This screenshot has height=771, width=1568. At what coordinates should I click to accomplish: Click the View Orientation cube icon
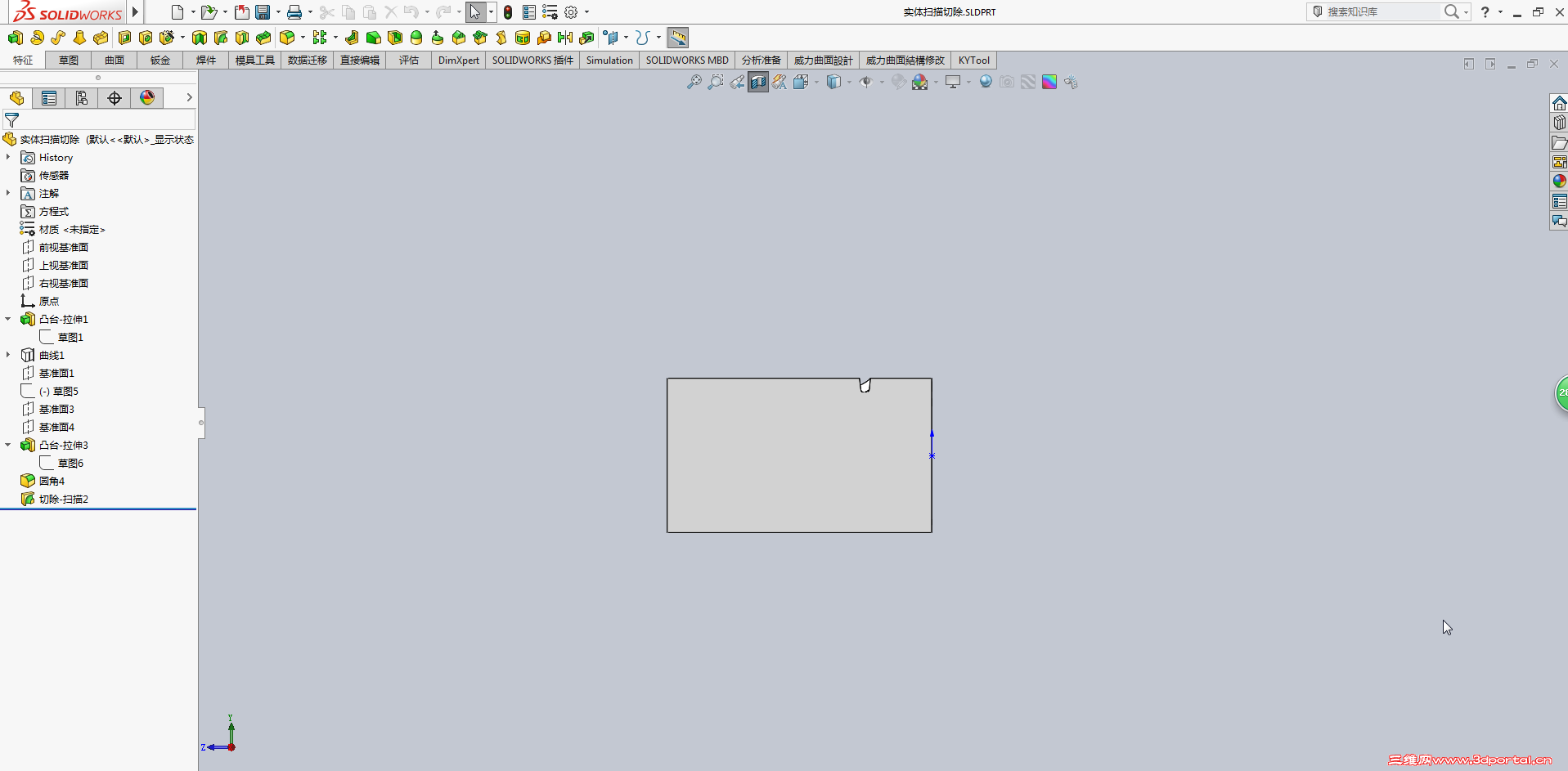801,82
